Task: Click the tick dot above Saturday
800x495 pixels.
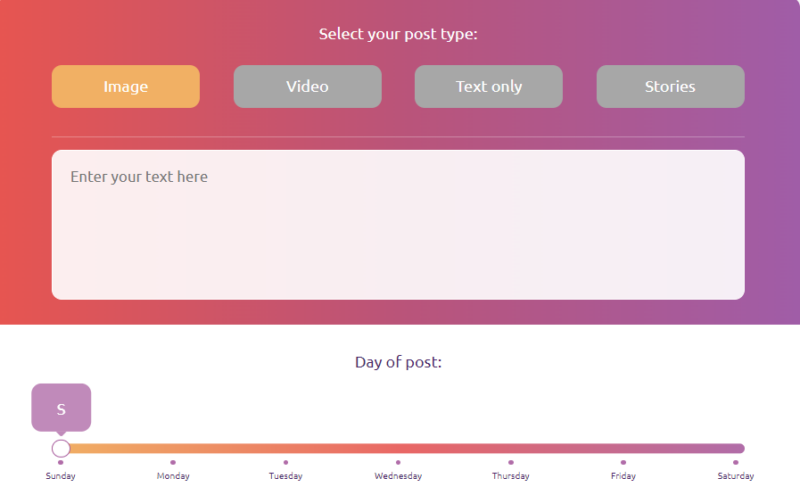Action: pos(735,462)
